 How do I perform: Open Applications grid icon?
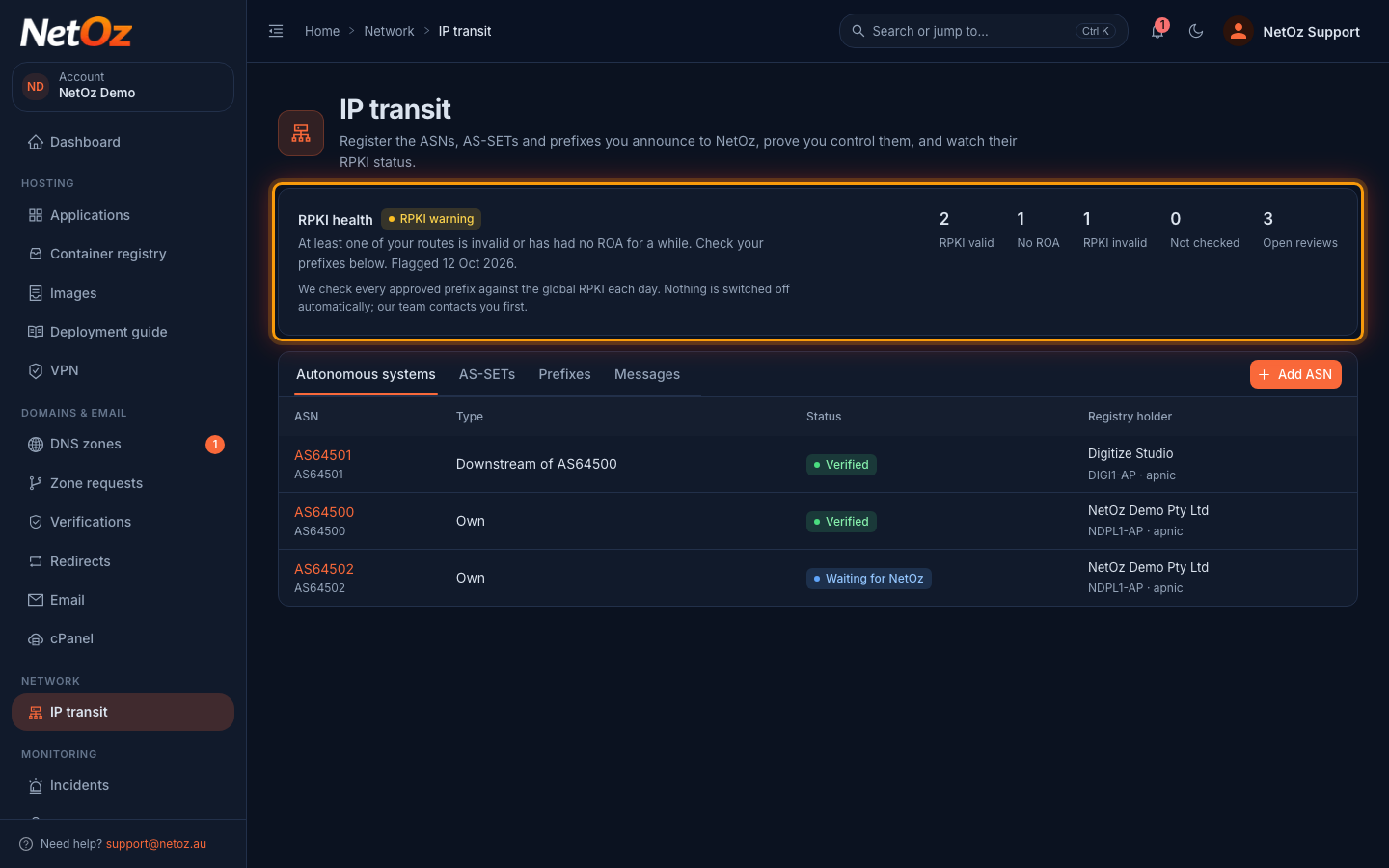[36, 215]
